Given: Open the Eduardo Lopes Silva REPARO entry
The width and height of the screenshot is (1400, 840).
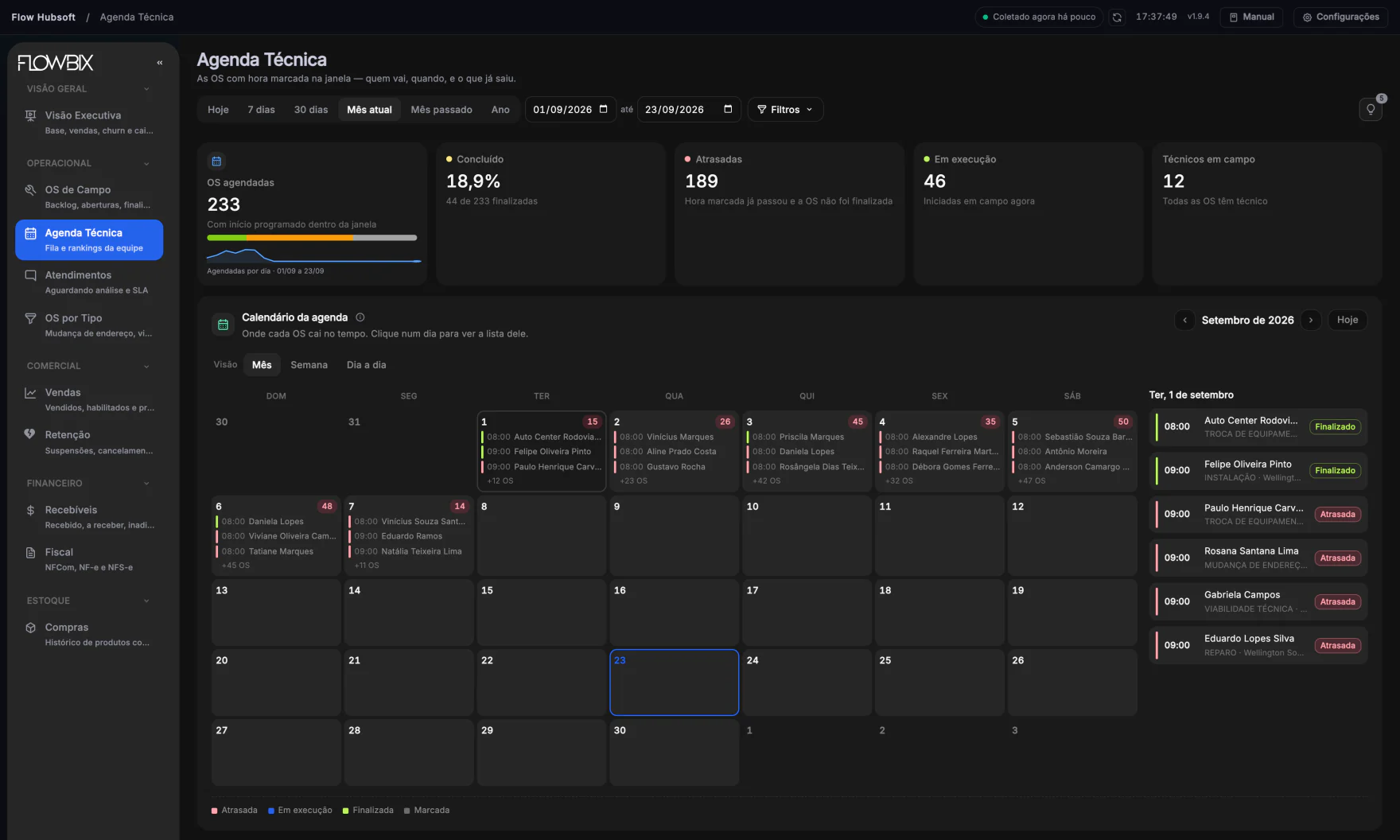Looking at the screenshot, I should click(1258, 645).
